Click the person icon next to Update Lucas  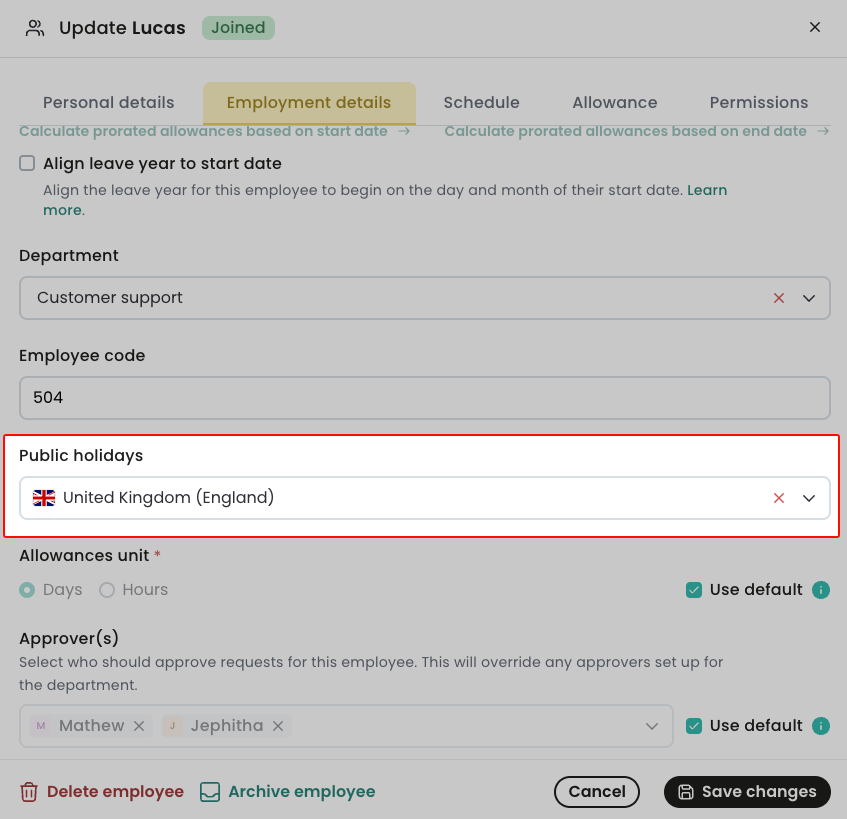coord(35,28)
